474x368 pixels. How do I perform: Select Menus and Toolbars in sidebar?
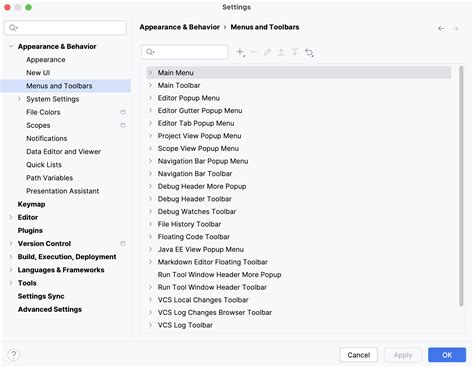pos(65,86)
